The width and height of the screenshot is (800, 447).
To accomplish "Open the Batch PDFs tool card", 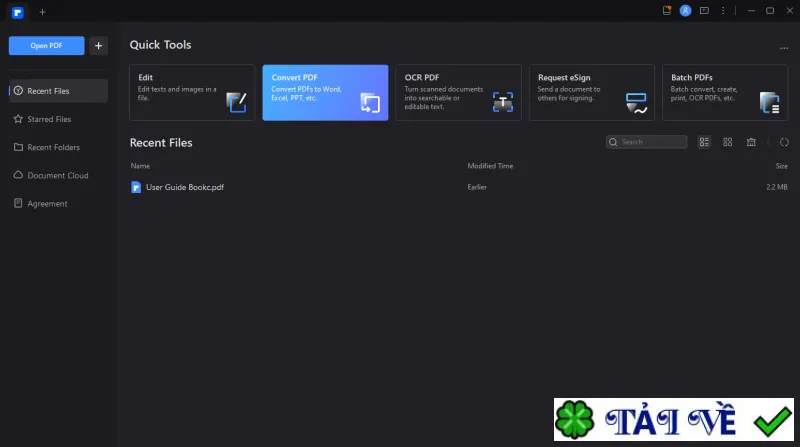I will coord(725,92).
